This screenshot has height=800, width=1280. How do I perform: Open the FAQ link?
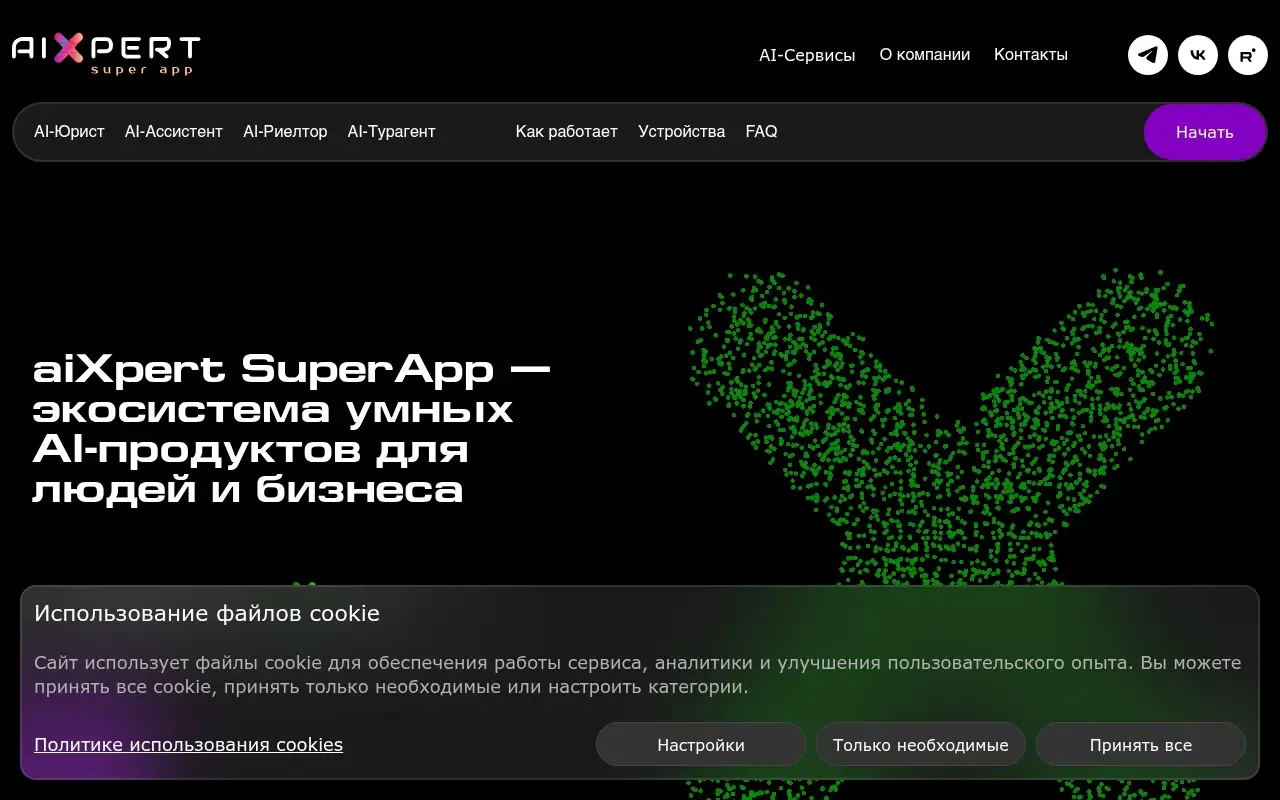coord(761,132)
